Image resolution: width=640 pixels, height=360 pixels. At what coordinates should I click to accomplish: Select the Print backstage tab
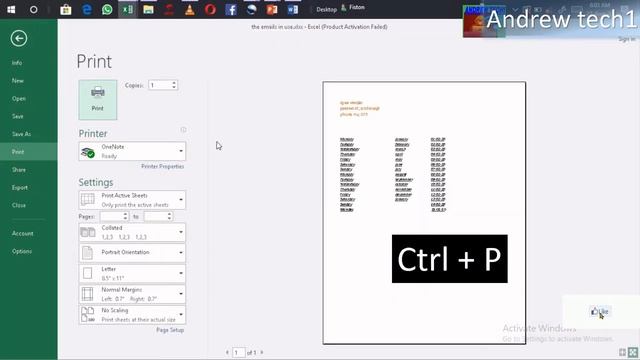tap(29, 152)
